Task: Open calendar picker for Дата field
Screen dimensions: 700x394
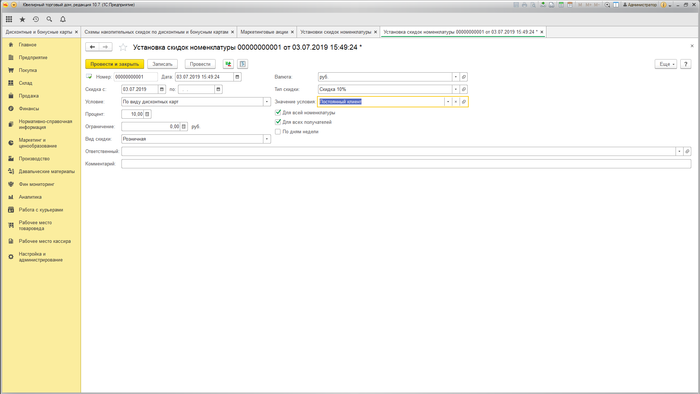Action: (237, 77)
